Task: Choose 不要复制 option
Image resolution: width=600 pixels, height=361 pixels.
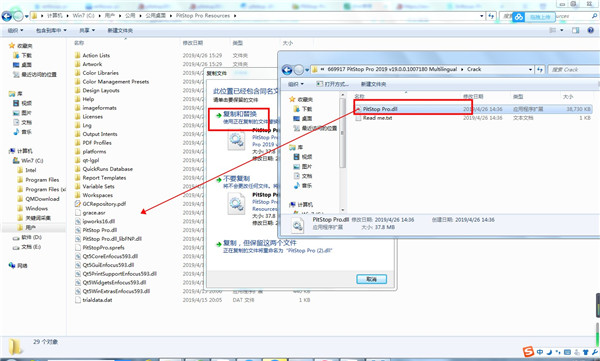Action: [x=236, y=179]
